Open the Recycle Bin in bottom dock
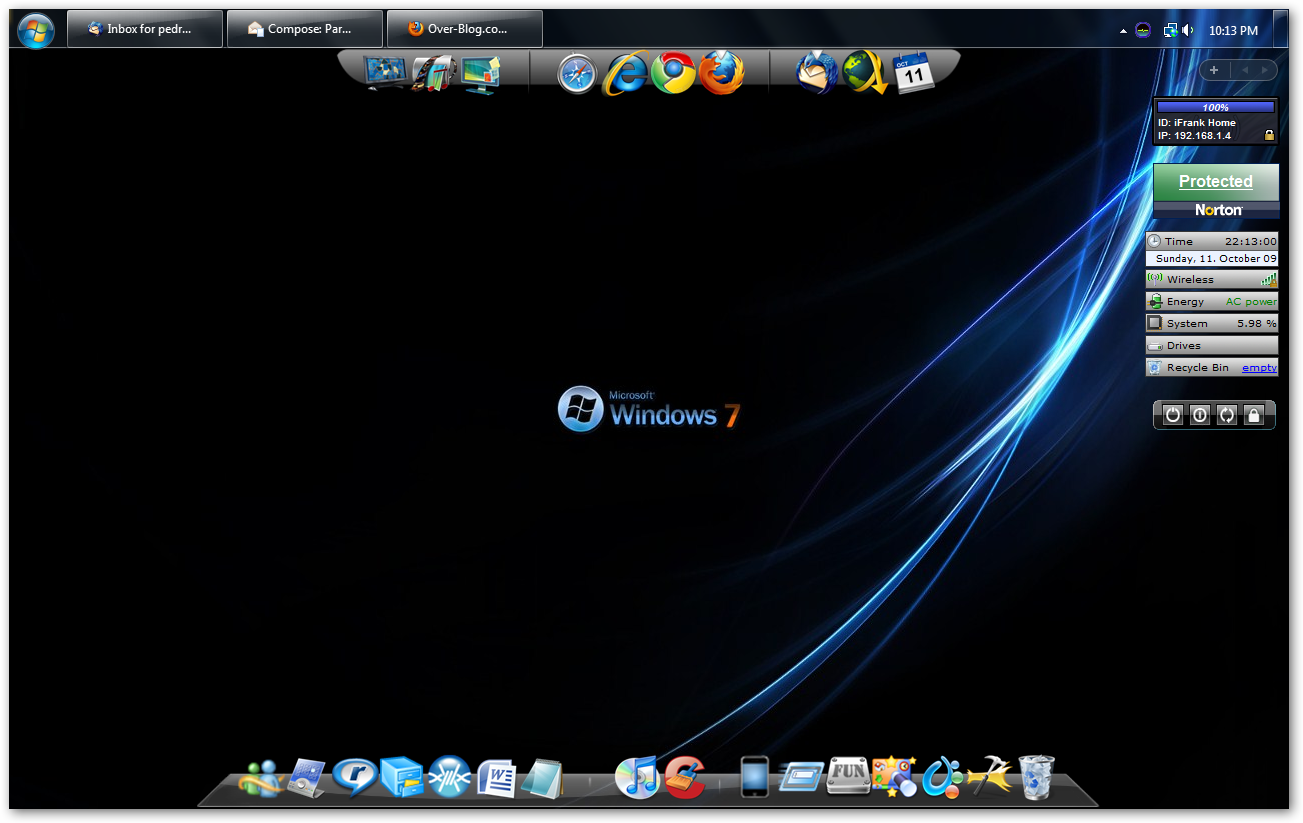This screenshot has width=1303, height=823. point(1036,777)
